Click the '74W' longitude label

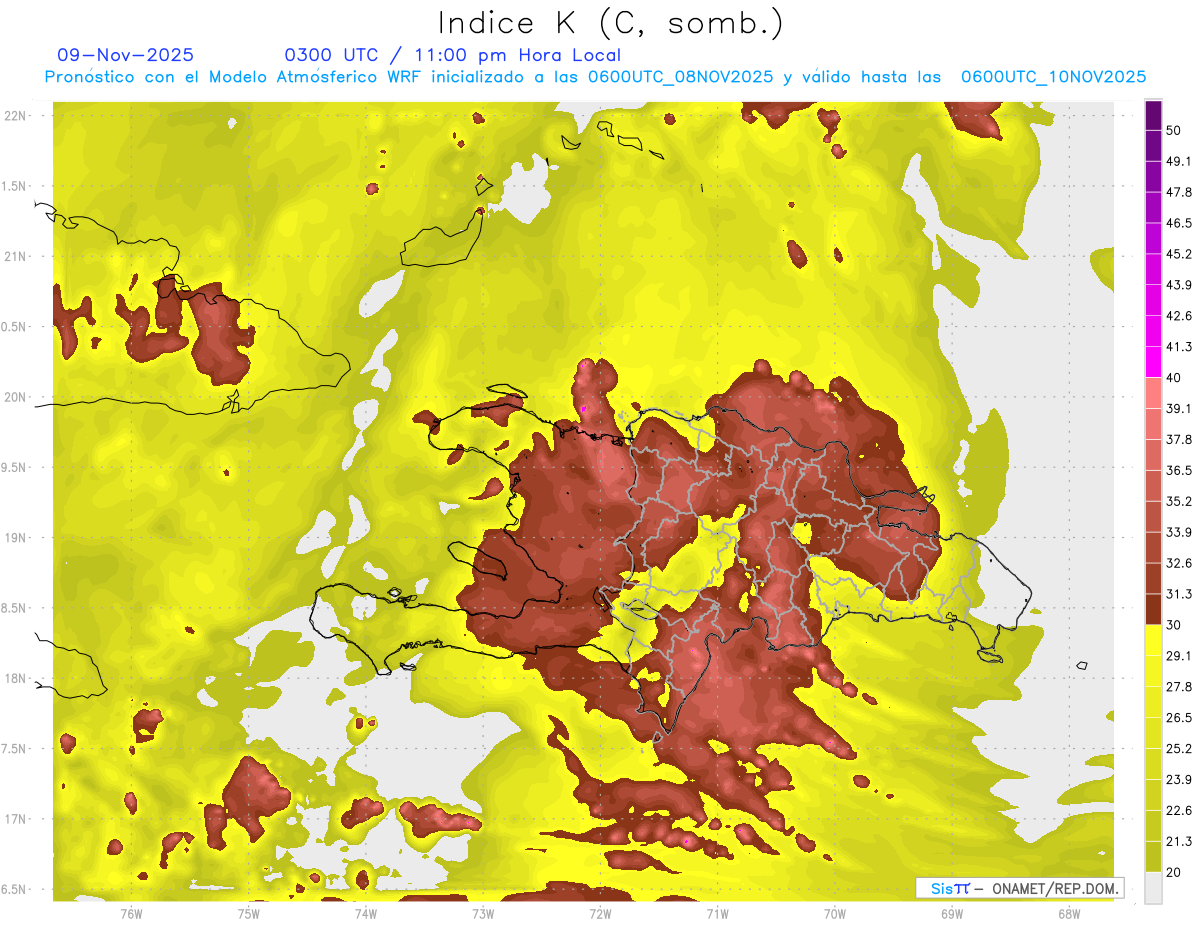(365, 913)
